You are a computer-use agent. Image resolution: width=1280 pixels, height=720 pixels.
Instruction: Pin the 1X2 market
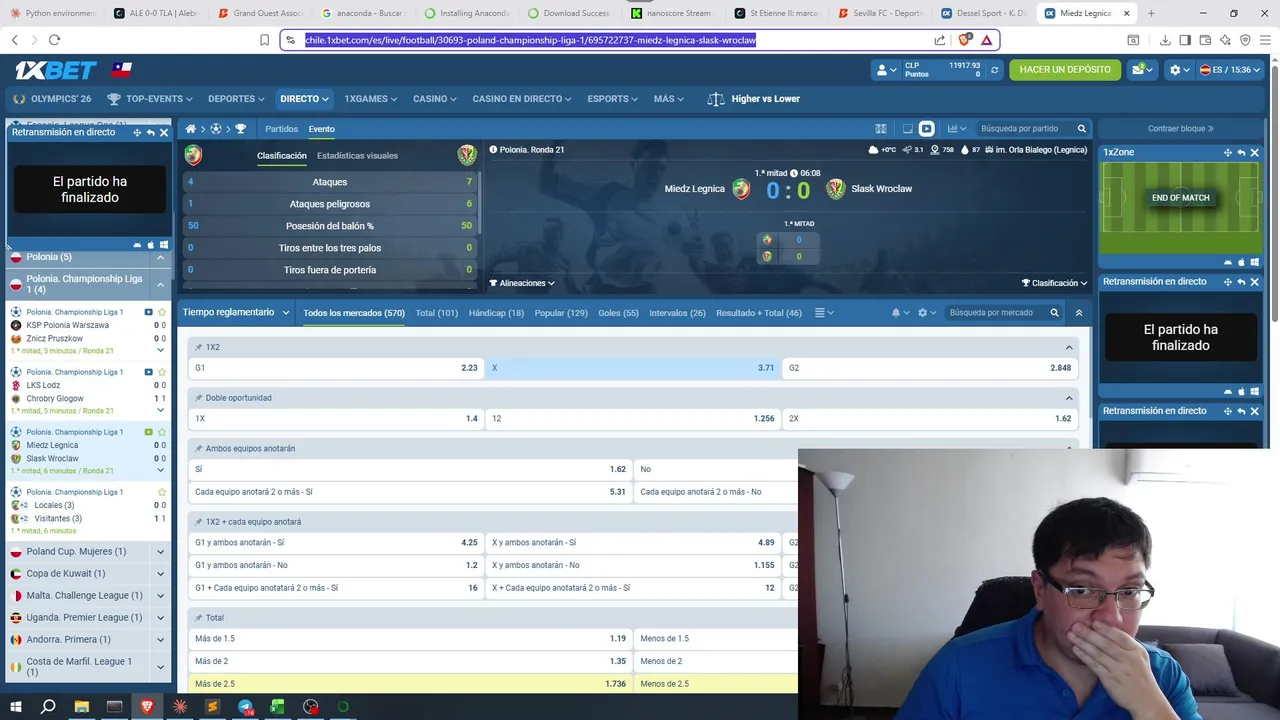(198, 347)
